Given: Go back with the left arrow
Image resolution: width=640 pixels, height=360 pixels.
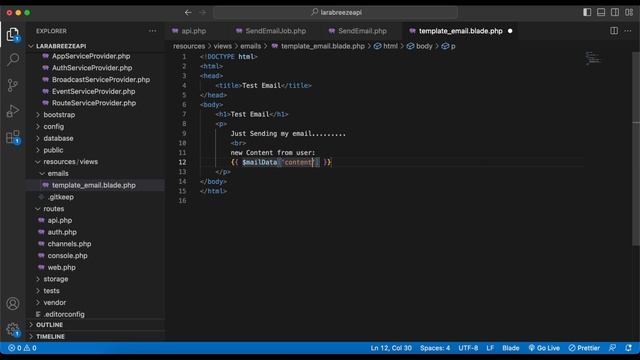Looking at the screenshot, I should 188,13.
